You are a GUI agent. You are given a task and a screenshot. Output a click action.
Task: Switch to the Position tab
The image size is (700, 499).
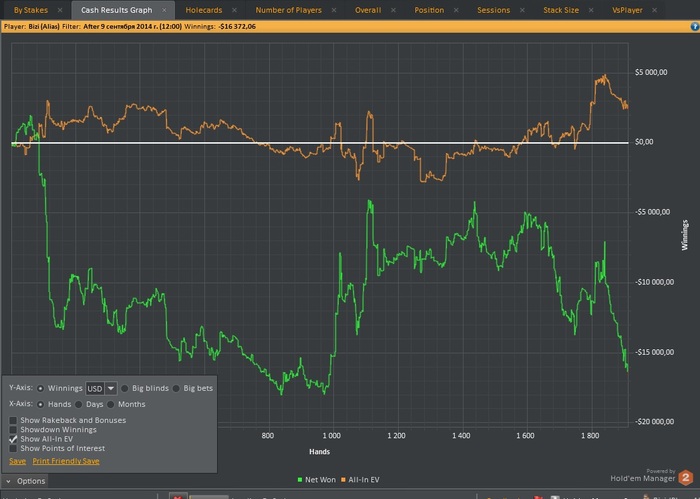[x=428, y=10]
